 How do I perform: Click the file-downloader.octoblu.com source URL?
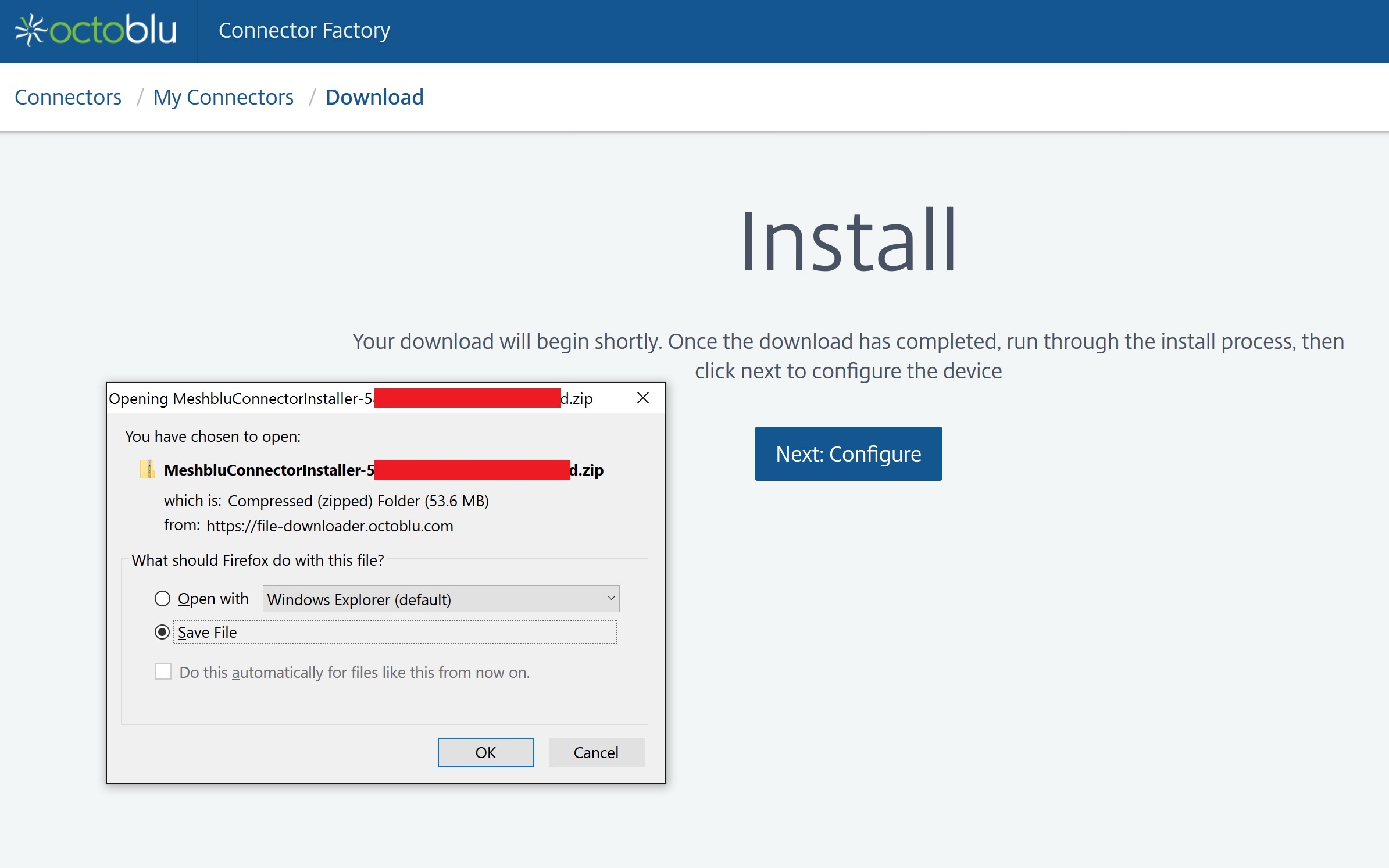coord(330,526)
